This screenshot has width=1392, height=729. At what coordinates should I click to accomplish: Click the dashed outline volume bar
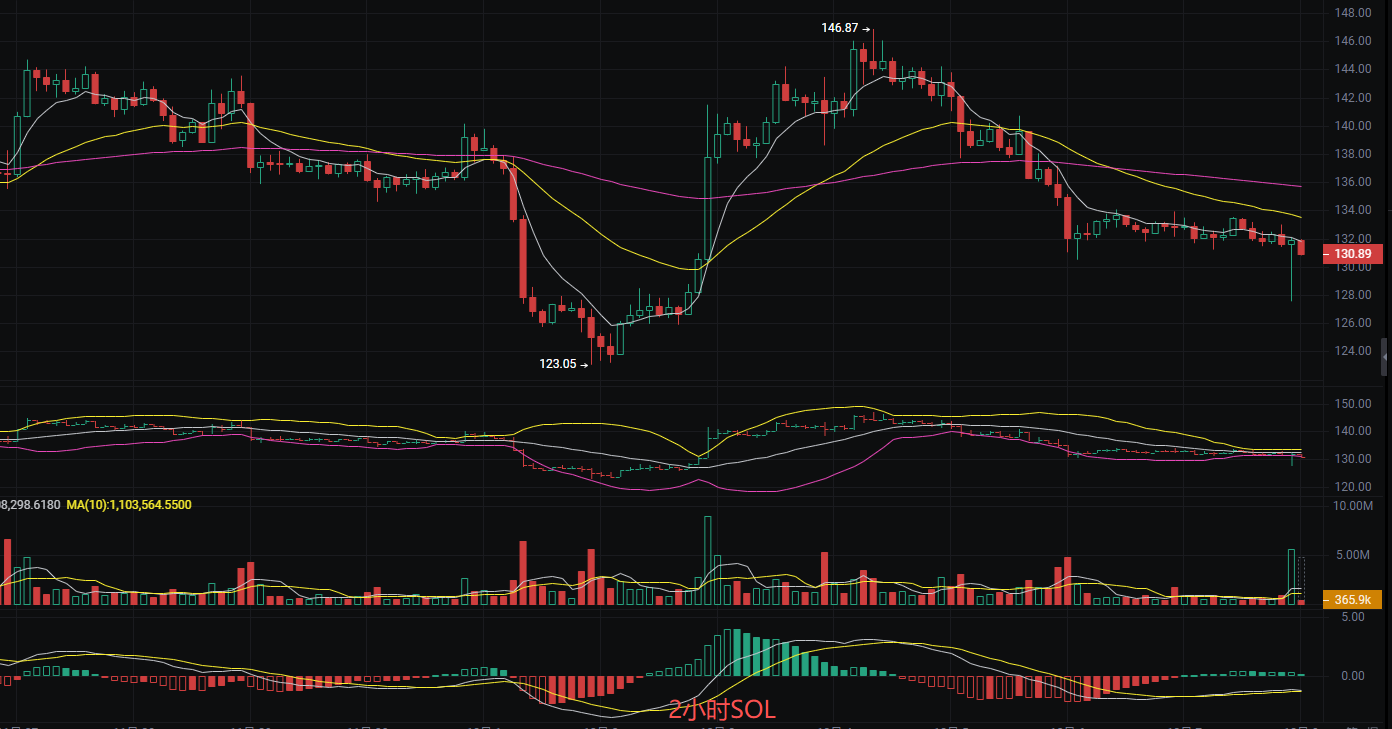(x=1301, y=577)
